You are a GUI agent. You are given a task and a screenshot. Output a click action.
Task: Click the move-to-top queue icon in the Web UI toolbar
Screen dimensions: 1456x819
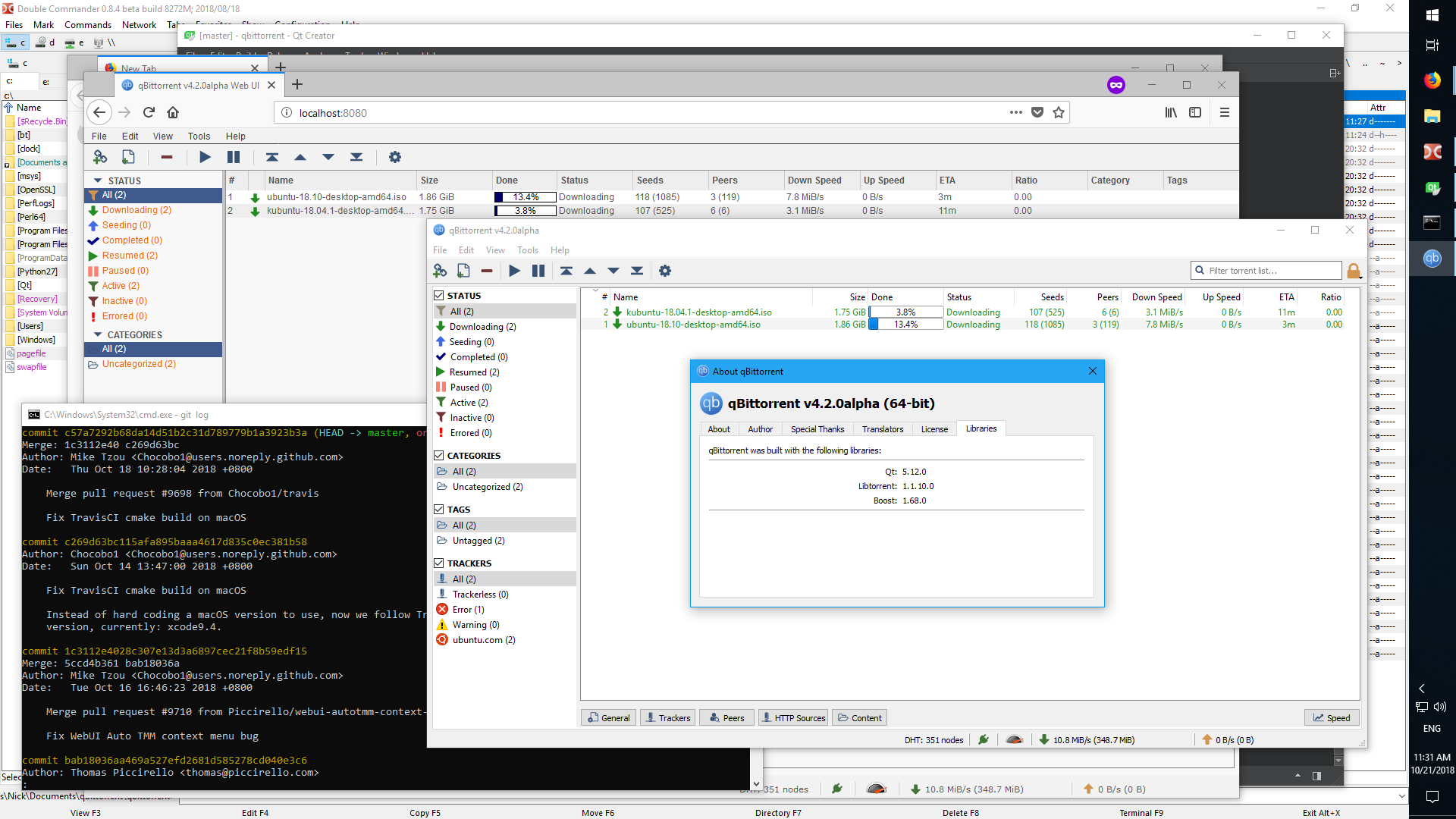[272, 157]
